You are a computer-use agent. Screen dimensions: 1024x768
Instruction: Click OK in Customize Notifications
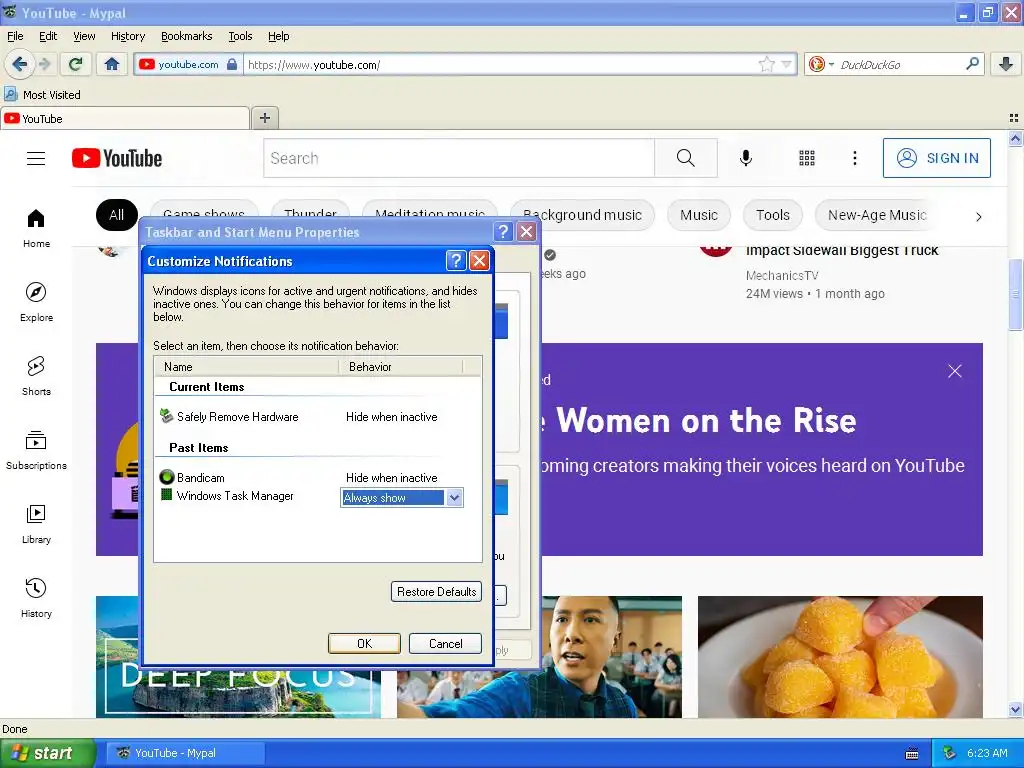tap(364, 643)
